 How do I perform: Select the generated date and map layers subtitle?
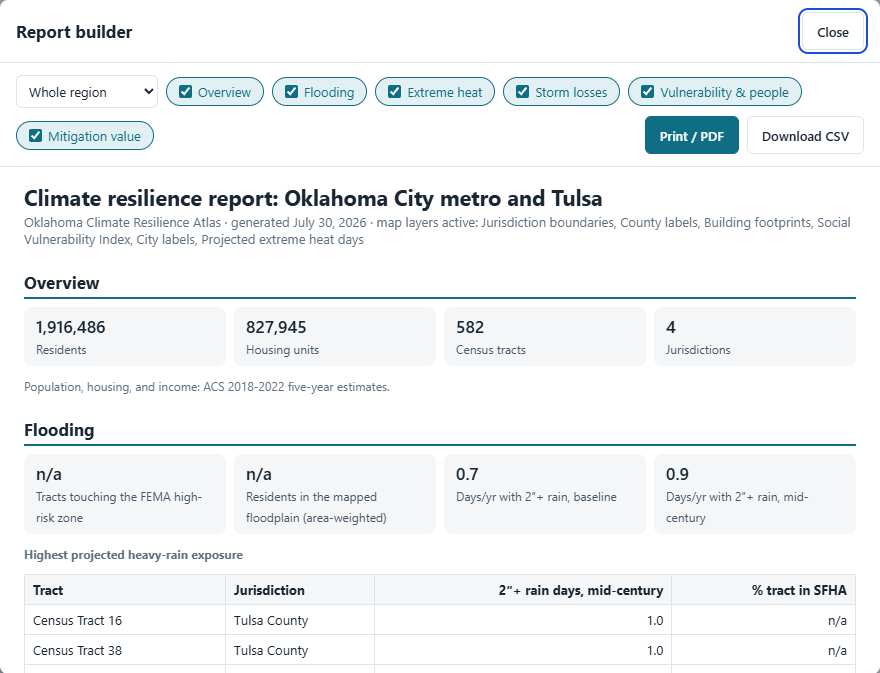437,231
